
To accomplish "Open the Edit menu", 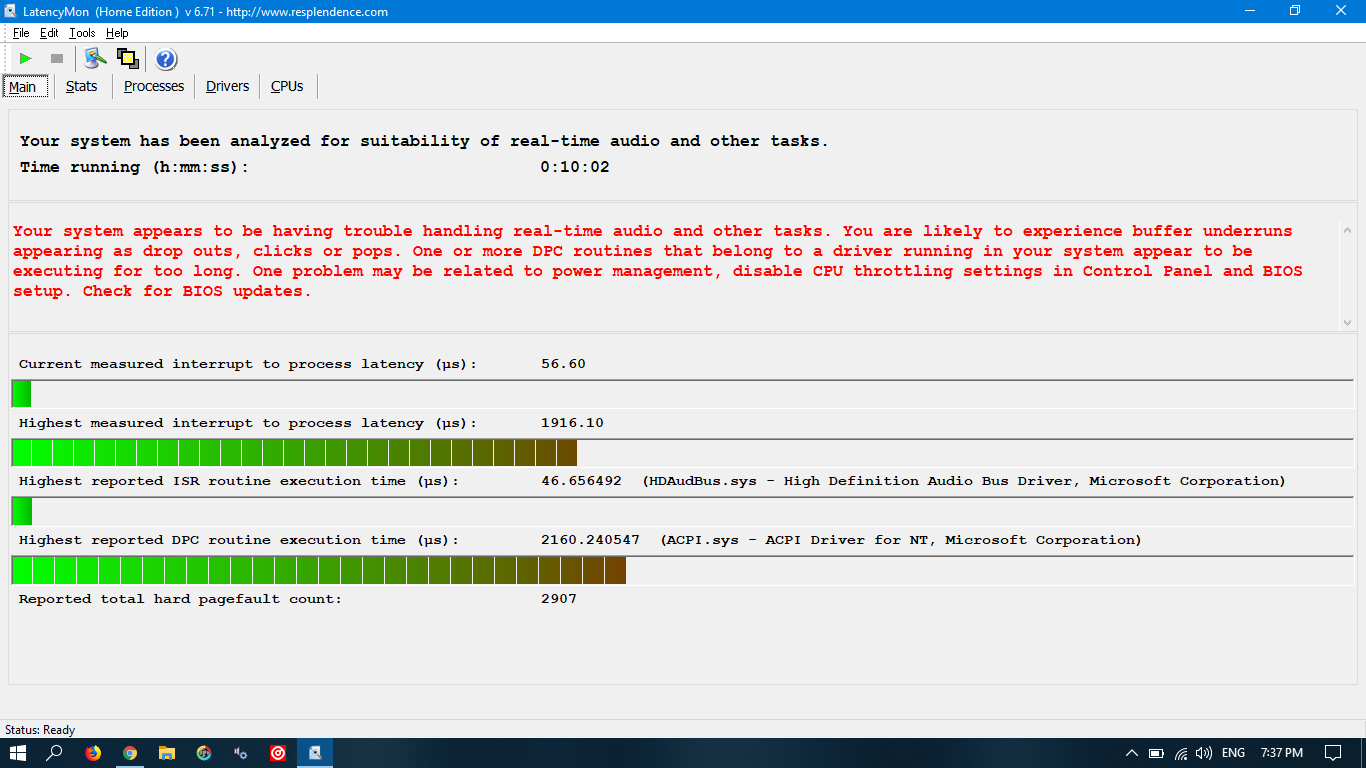I will tap(49, 33).
